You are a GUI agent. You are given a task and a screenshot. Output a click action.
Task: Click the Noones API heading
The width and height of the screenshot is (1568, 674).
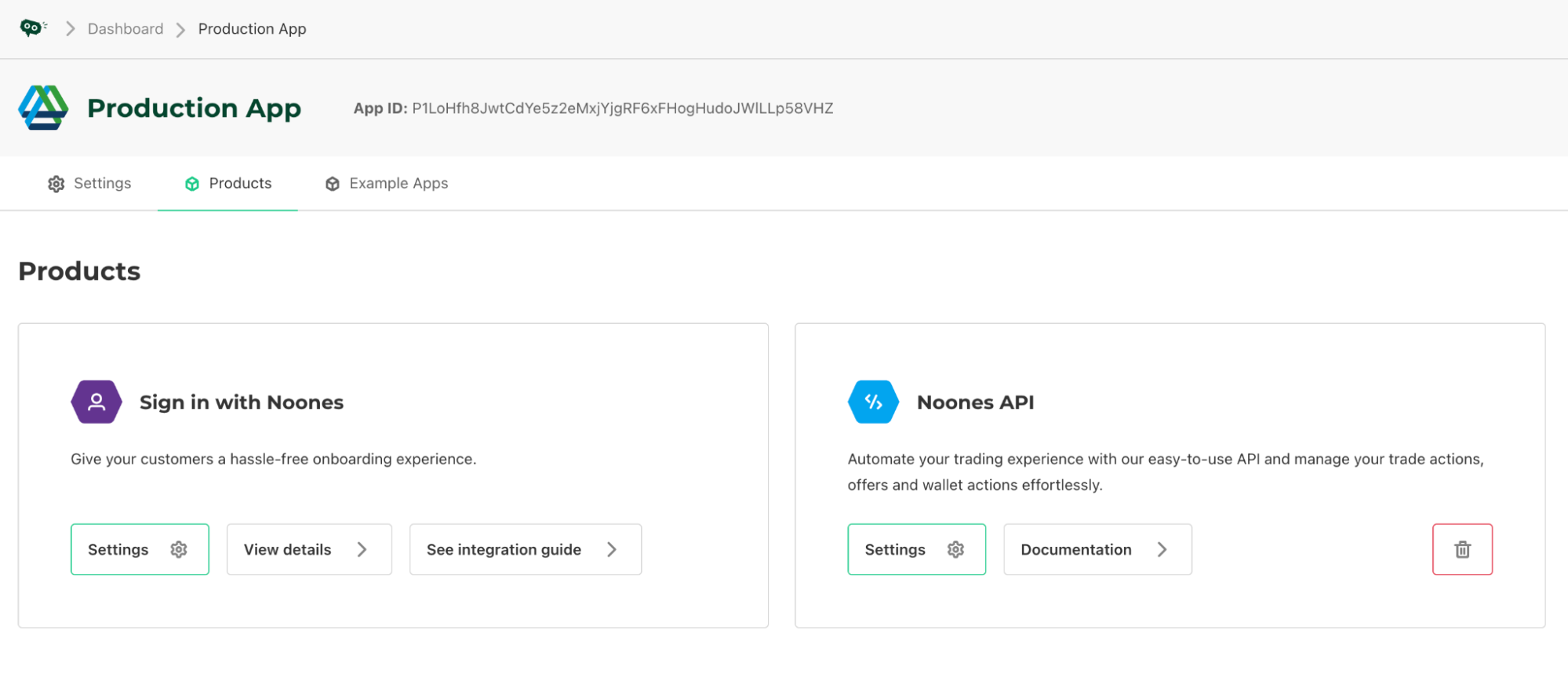click(975, 403)
